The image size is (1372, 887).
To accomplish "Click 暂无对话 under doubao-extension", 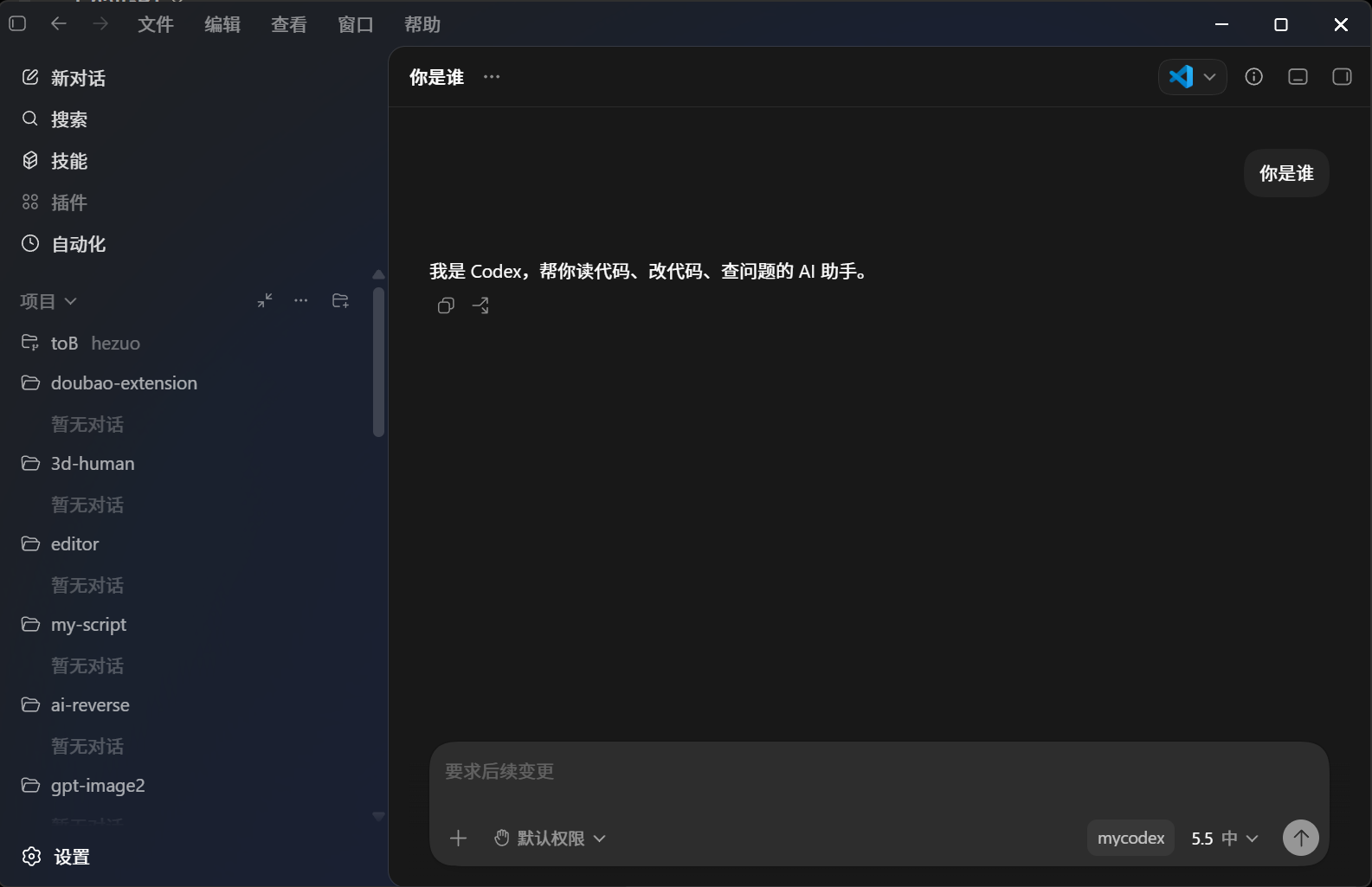I will click(87, 424).
